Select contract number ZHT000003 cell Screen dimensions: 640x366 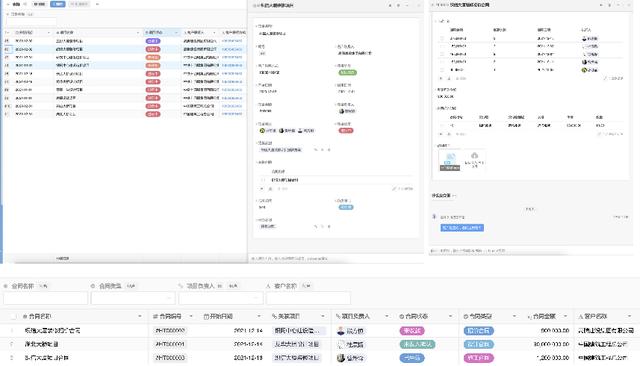click(170, 357)
